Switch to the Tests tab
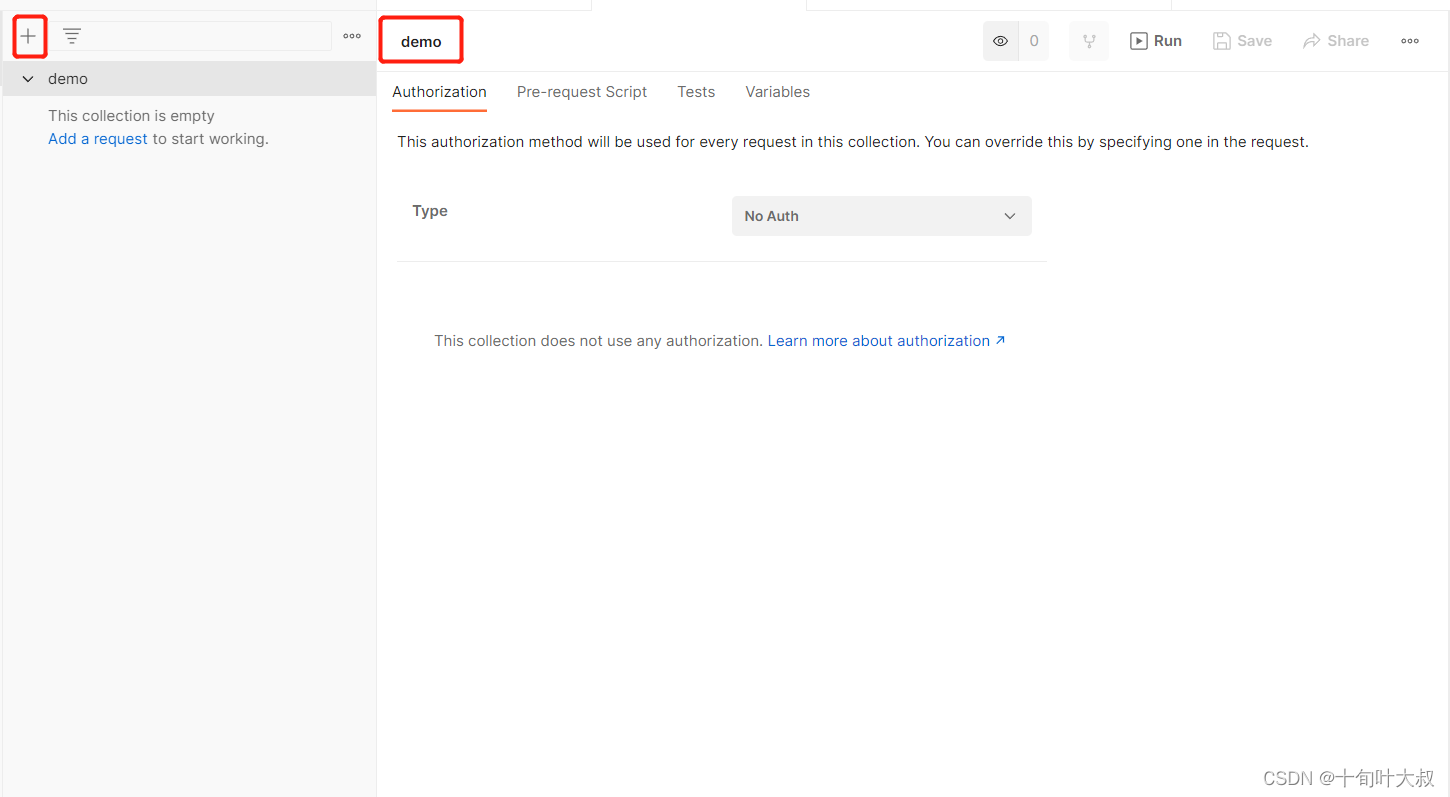Screen dimensions: 1450x797 (x=696, y=92)
